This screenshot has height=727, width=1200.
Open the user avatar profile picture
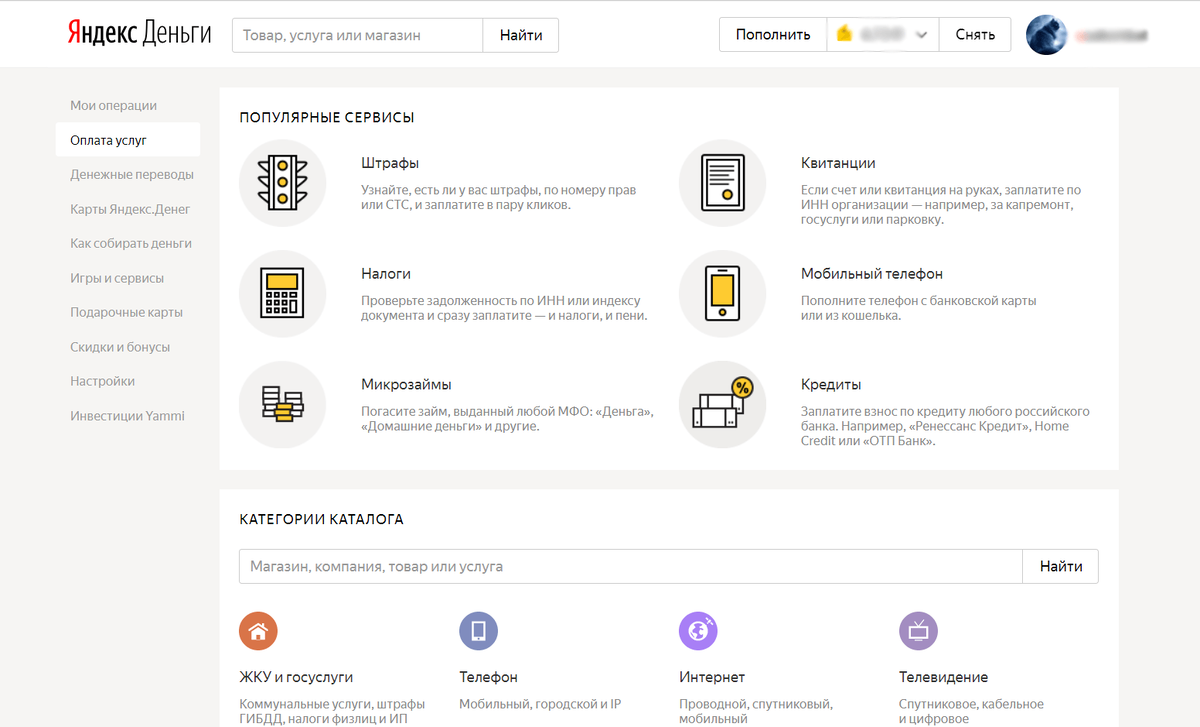pyautogui.click(x=1047, y=35)
